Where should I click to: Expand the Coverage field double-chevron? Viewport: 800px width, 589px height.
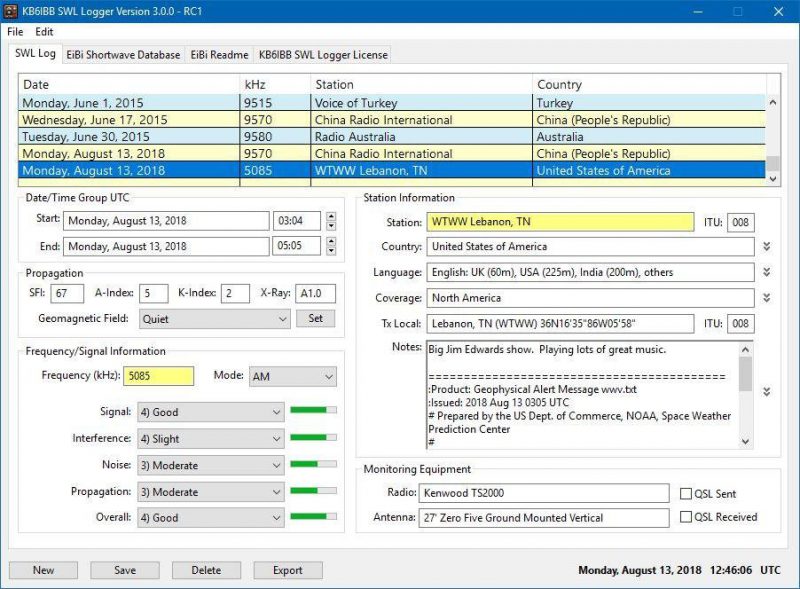point(766,298)
